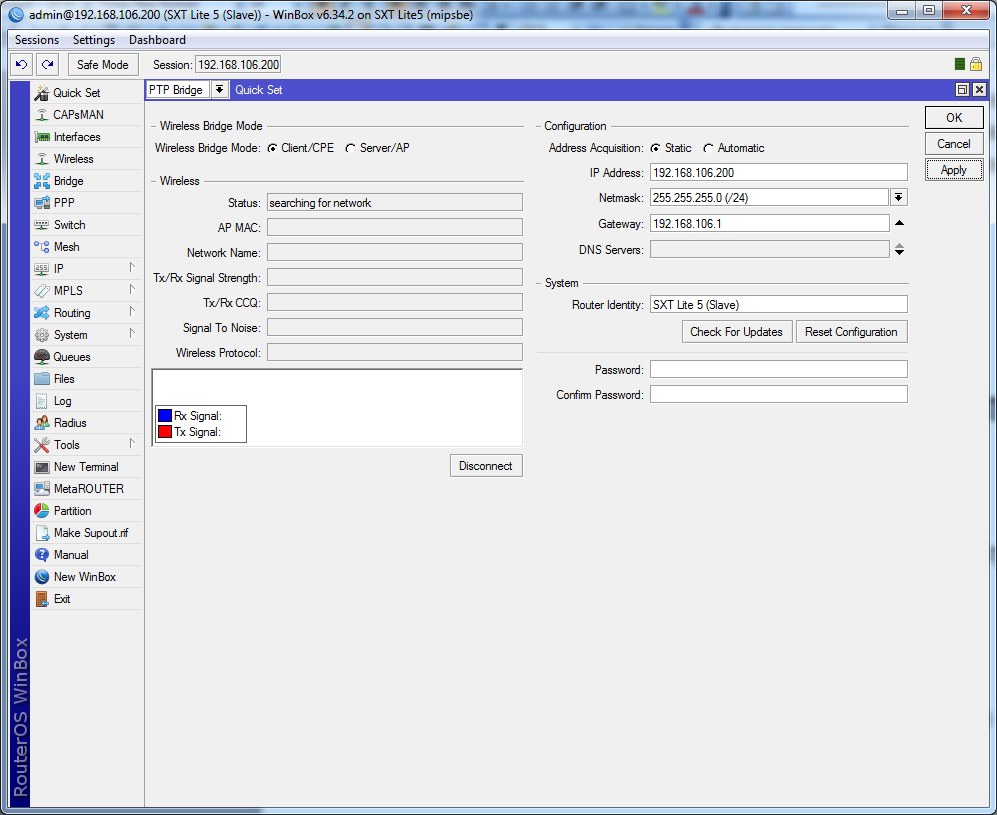Click the Undo arrow in toolbar
Viewport: 997px width, 815px height.
tap(22, 65)
